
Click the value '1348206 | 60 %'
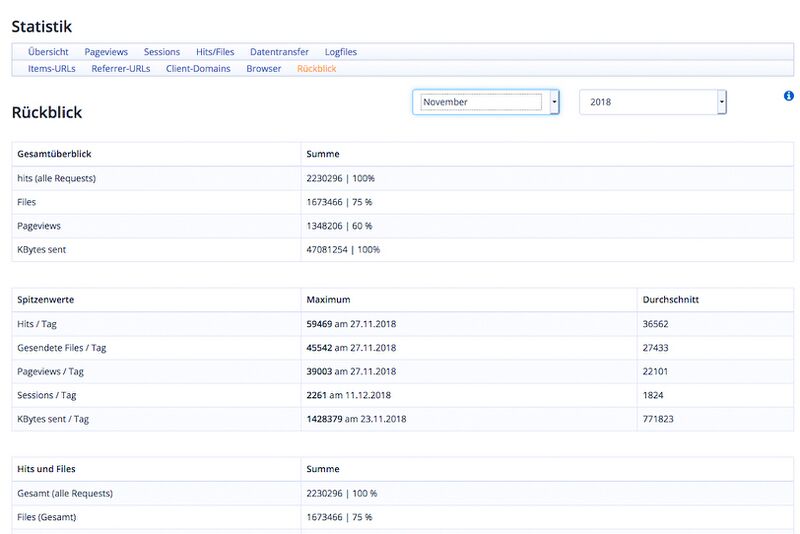click(x=339, y=226)
